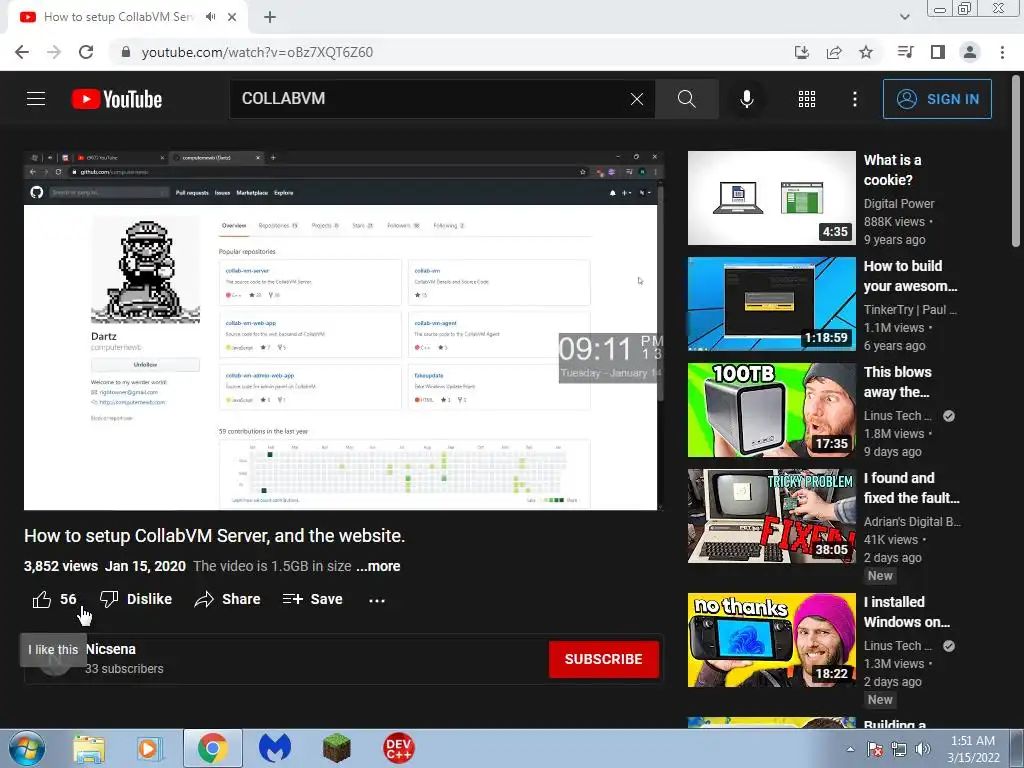
Task: Open Dev-C++ from taskbar
Action: click(398, 748)
